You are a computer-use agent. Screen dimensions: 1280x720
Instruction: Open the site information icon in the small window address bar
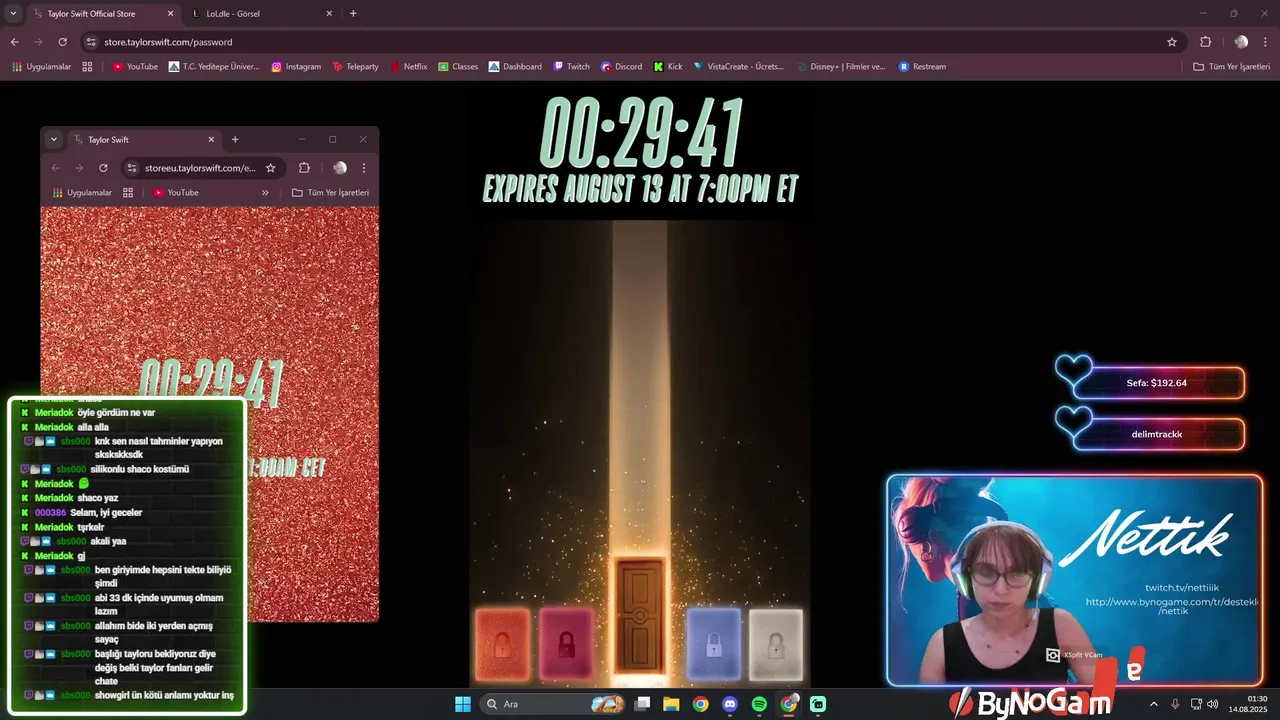pos(132,168)
